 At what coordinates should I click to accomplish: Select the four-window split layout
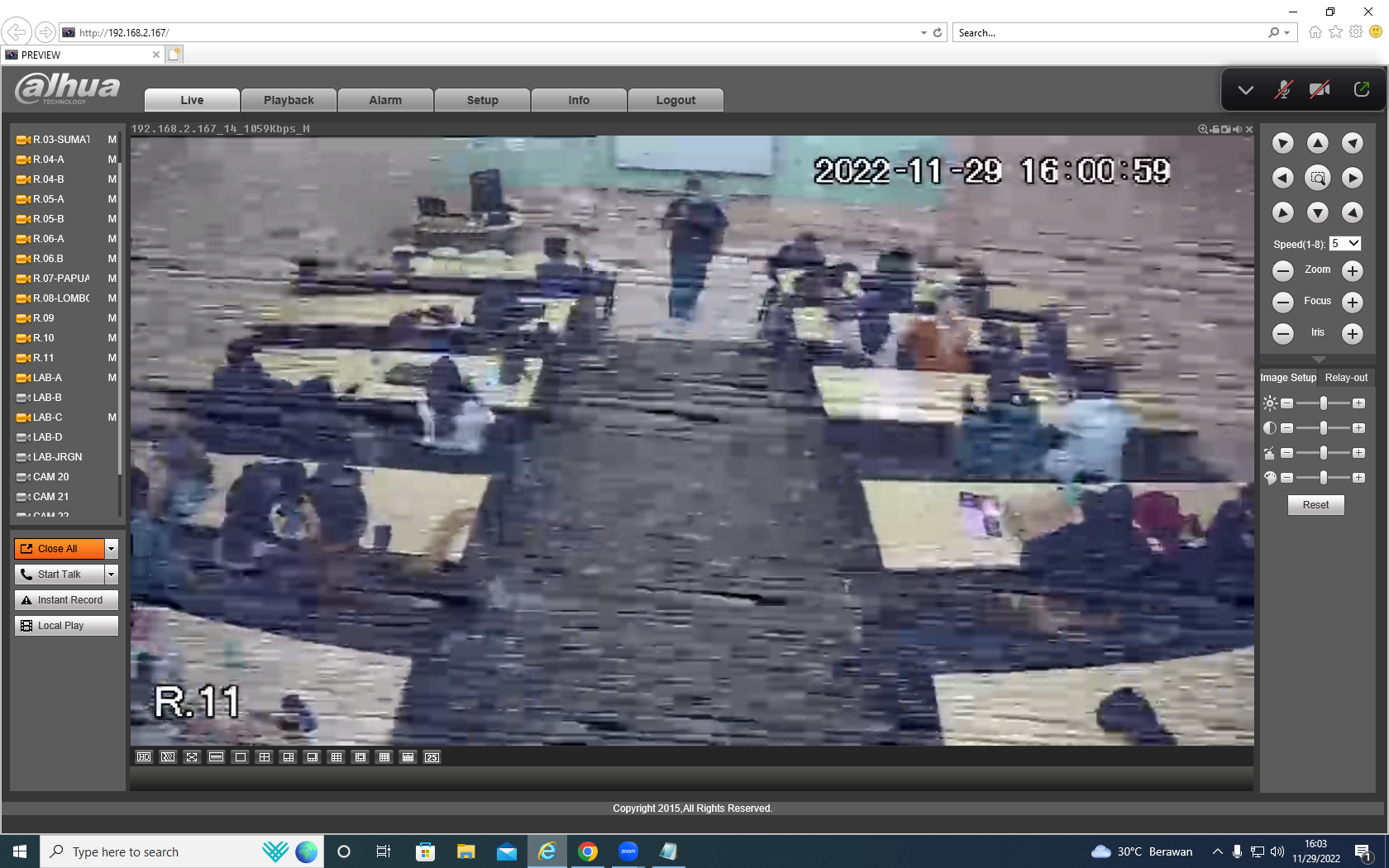point(265,757)
